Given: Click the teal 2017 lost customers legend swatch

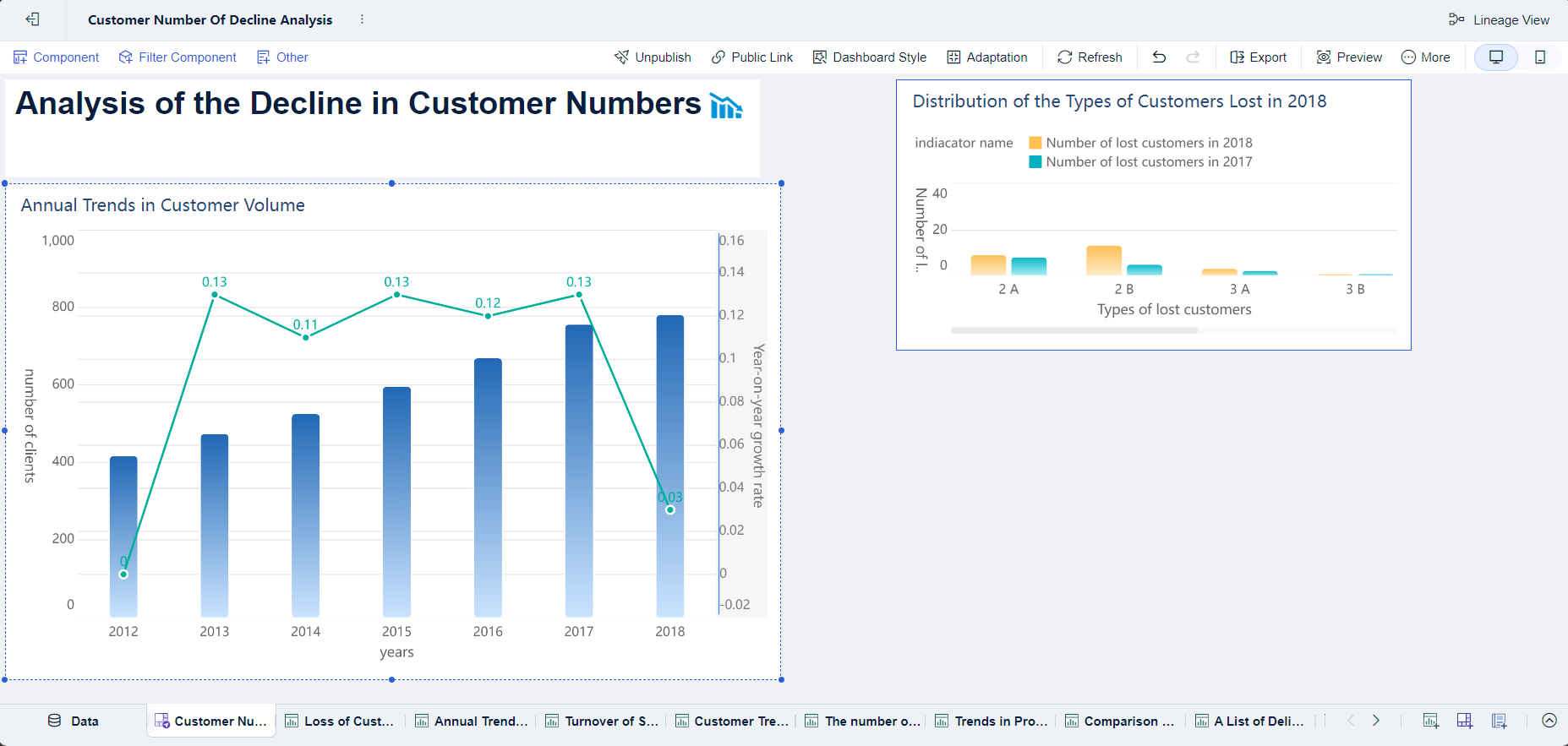Looking at the screenshot, I should pos(1035,161).
